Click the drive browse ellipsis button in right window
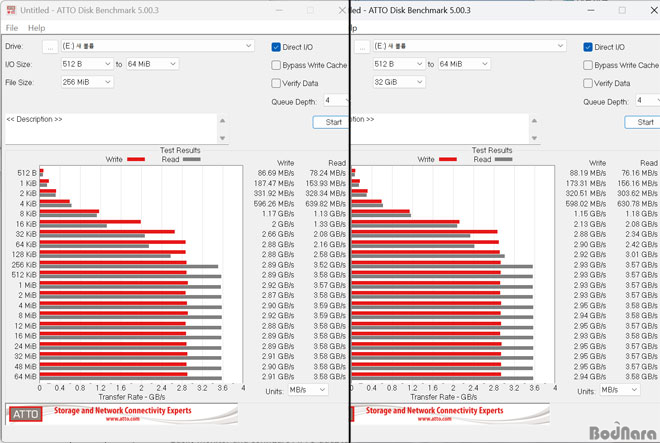This screenshot has width=660, height=443. [362, 46]
